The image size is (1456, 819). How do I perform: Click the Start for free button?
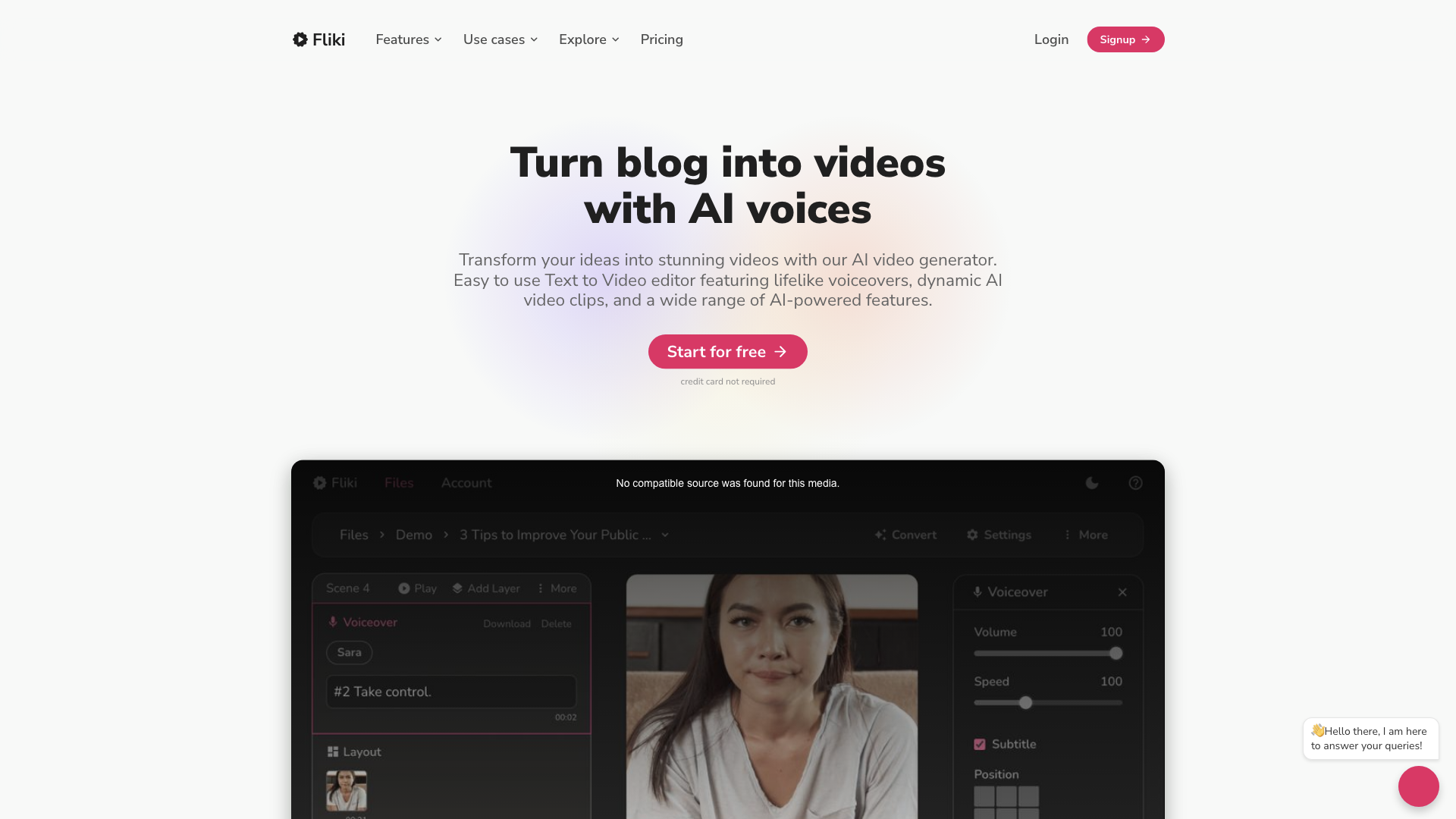tap(727, 351)
